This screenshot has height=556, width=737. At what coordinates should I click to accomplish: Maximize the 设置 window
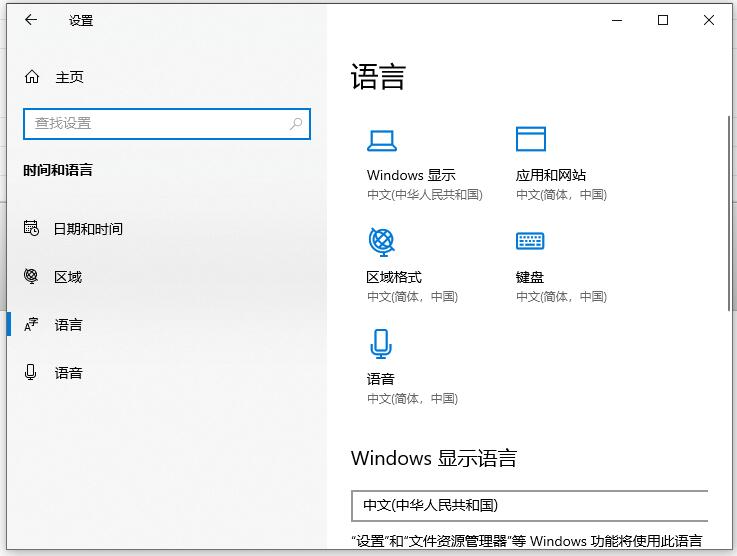point(663,20)
